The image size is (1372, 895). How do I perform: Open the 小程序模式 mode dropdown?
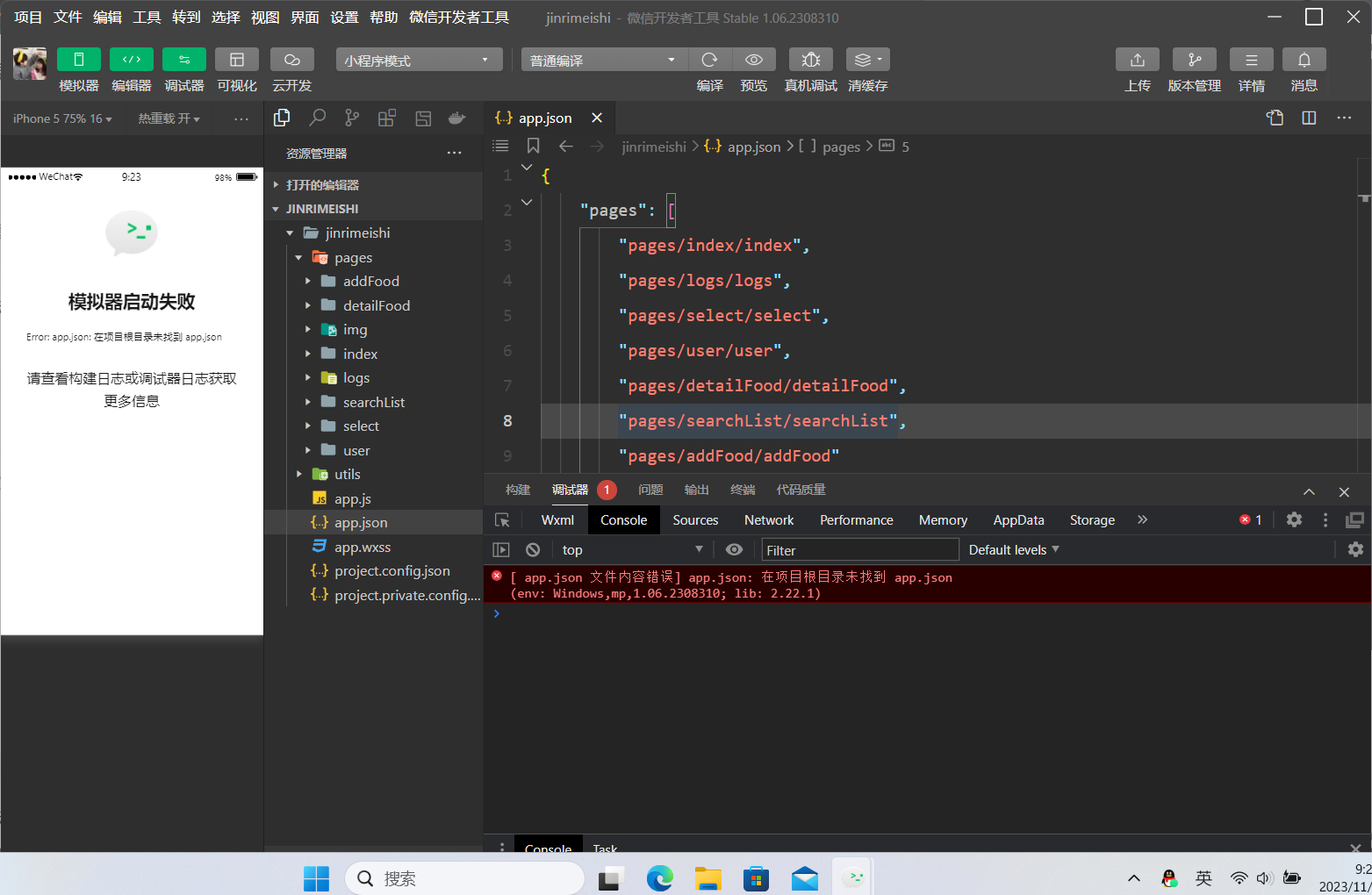pos(419,60)
